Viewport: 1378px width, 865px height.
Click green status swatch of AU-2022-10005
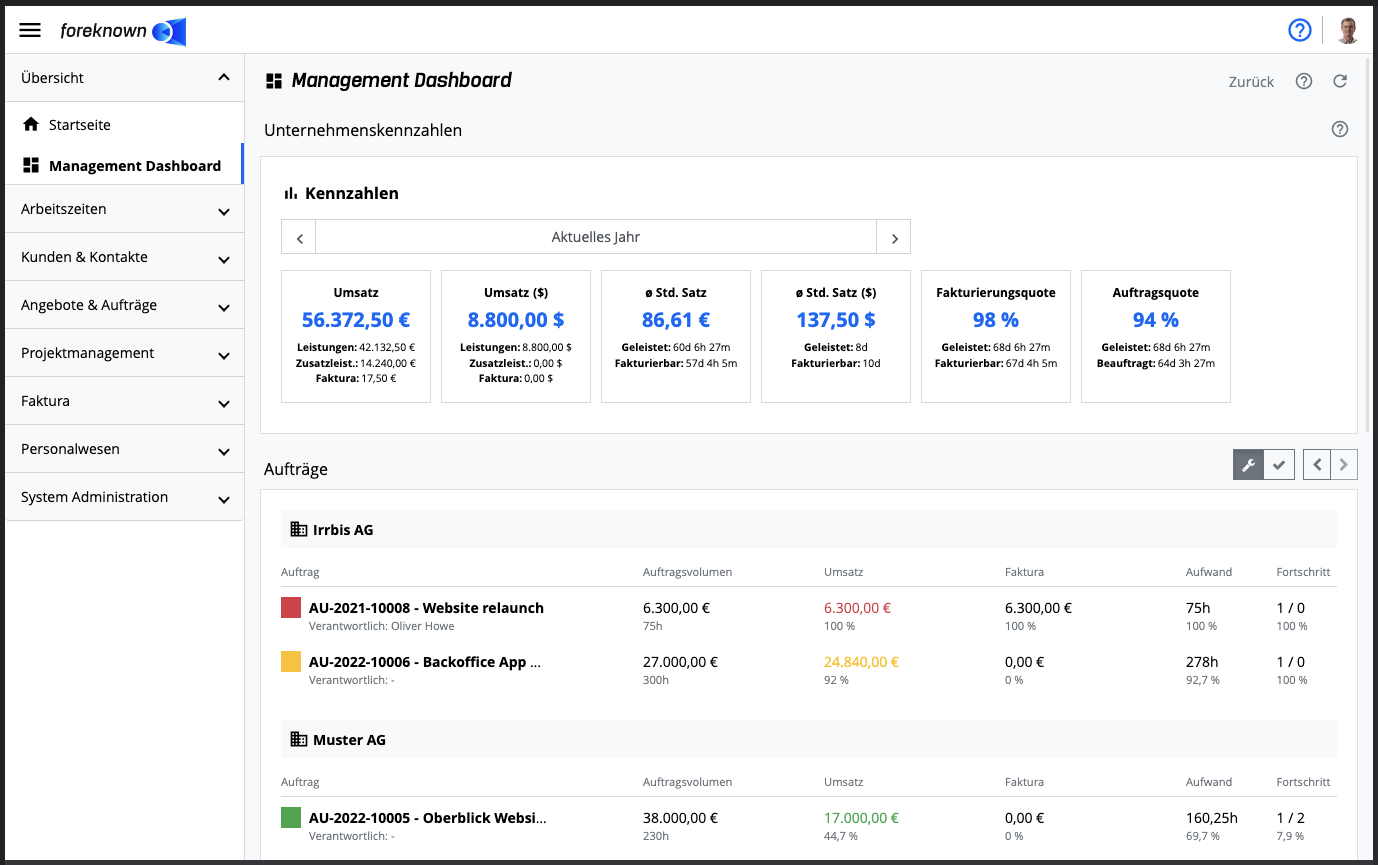pos(291,817)
